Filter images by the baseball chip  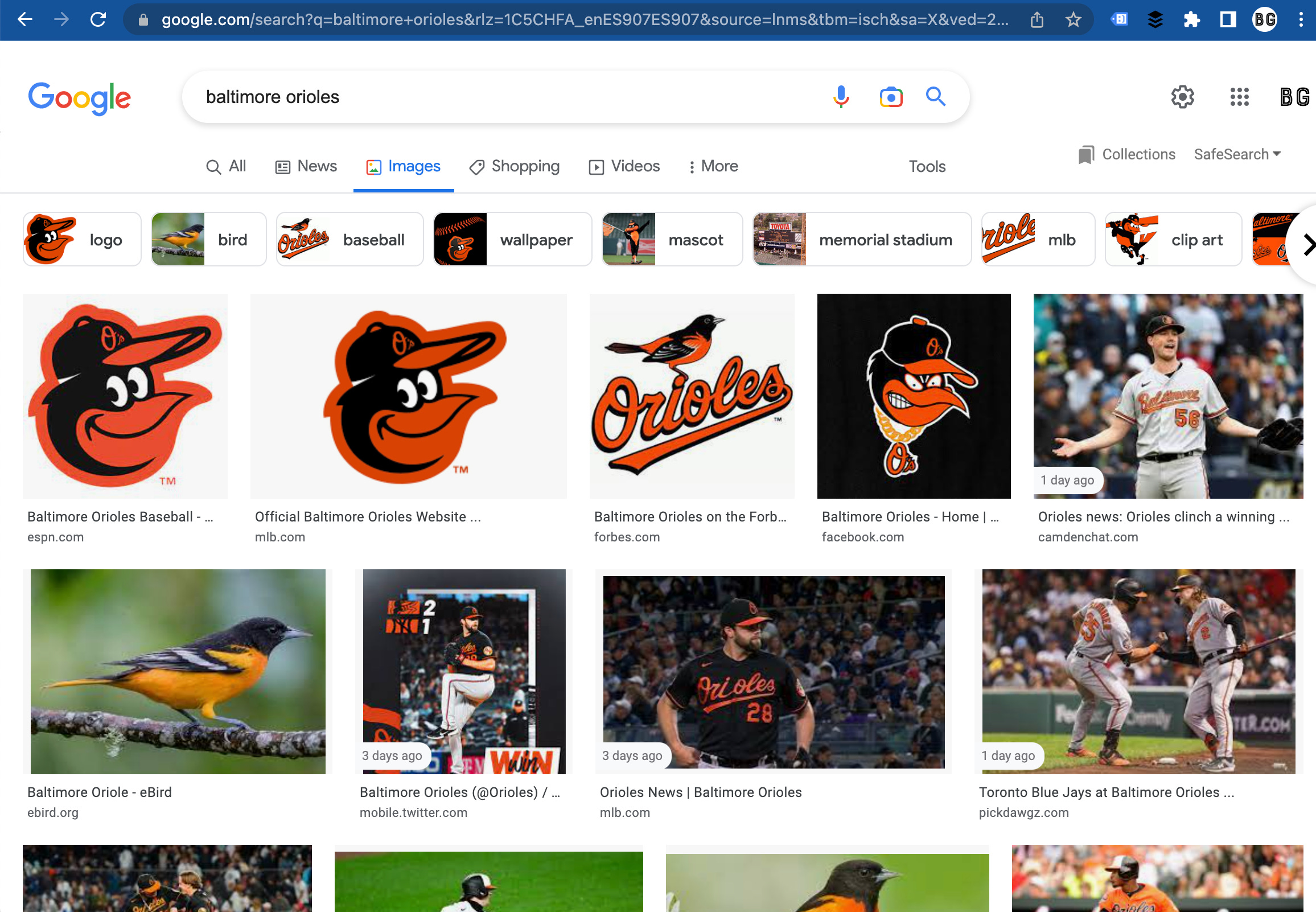349,240
